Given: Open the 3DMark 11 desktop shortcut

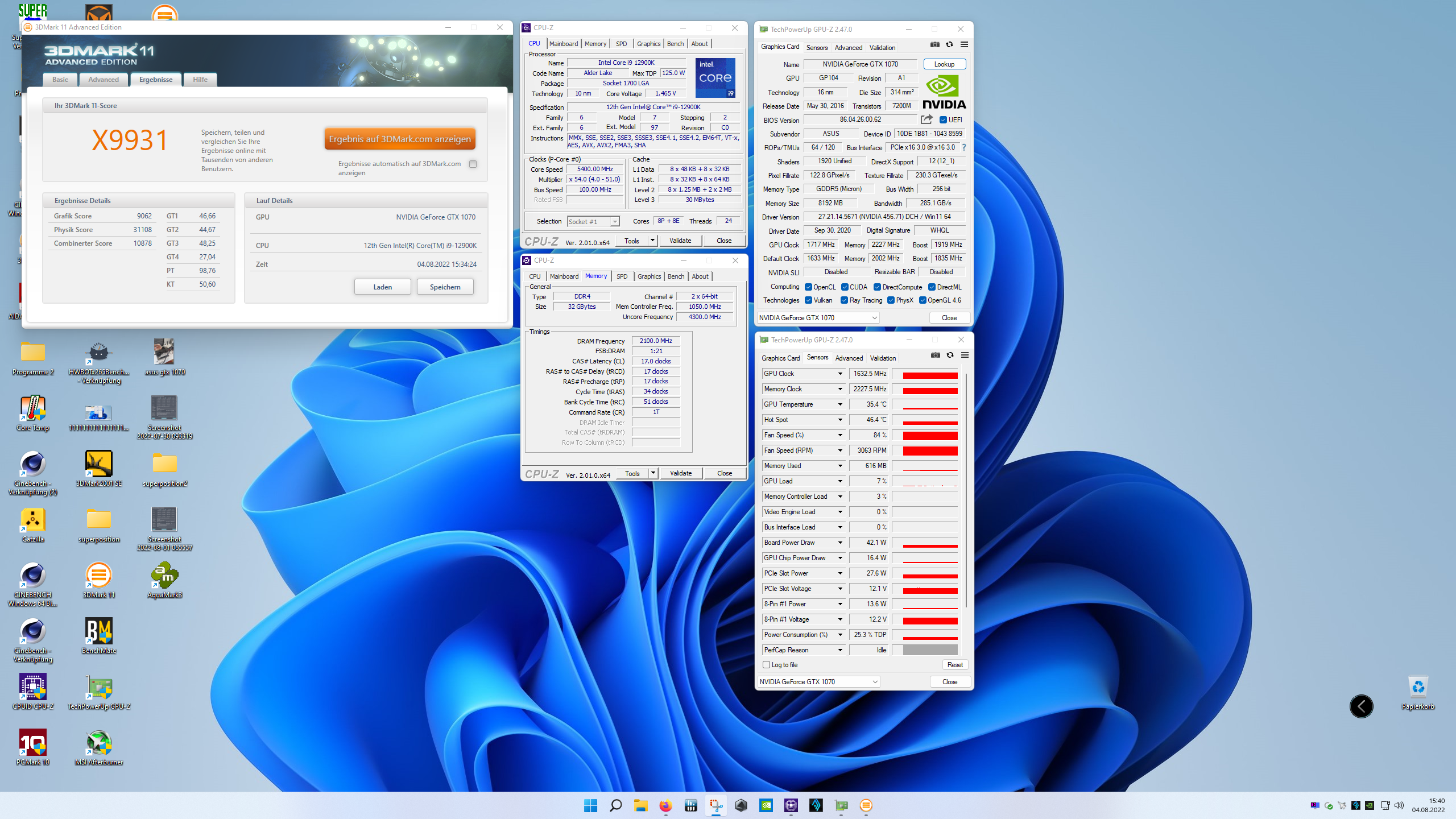Looking at the screenshot, I should point(99,581).
